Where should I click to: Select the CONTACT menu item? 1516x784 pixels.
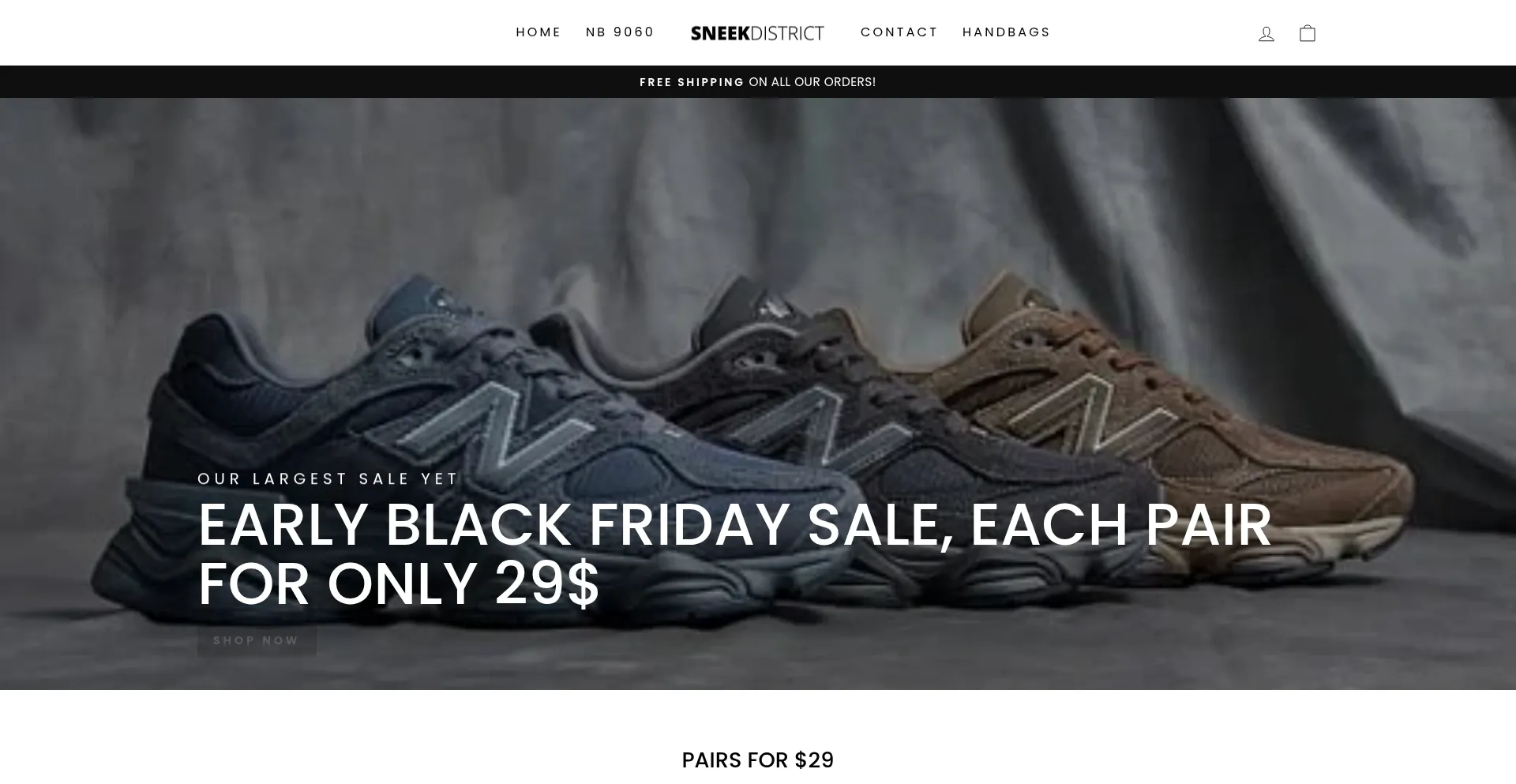(899, 32)
